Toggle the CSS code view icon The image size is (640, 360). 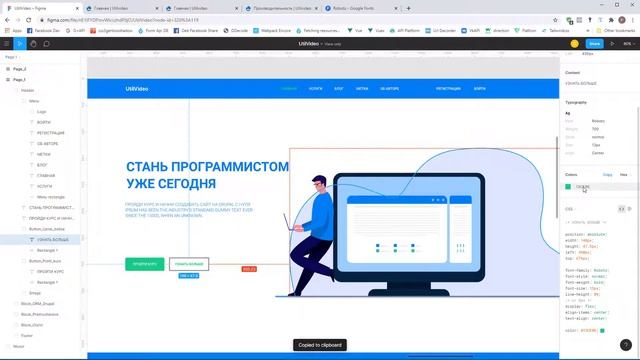(621, 209)
